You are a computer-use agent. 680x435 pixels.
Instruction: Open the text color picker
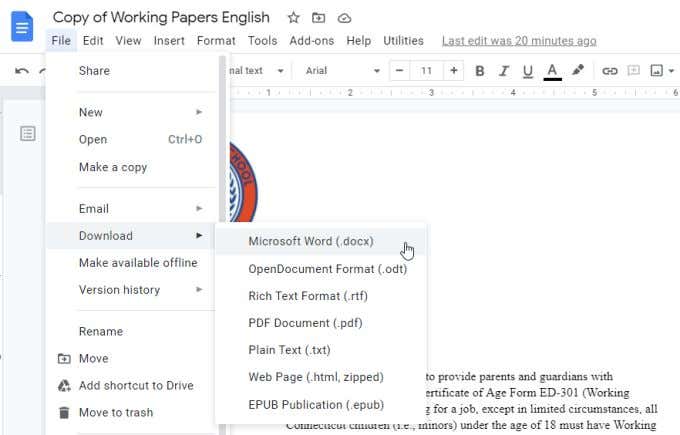tap(552, 72)
